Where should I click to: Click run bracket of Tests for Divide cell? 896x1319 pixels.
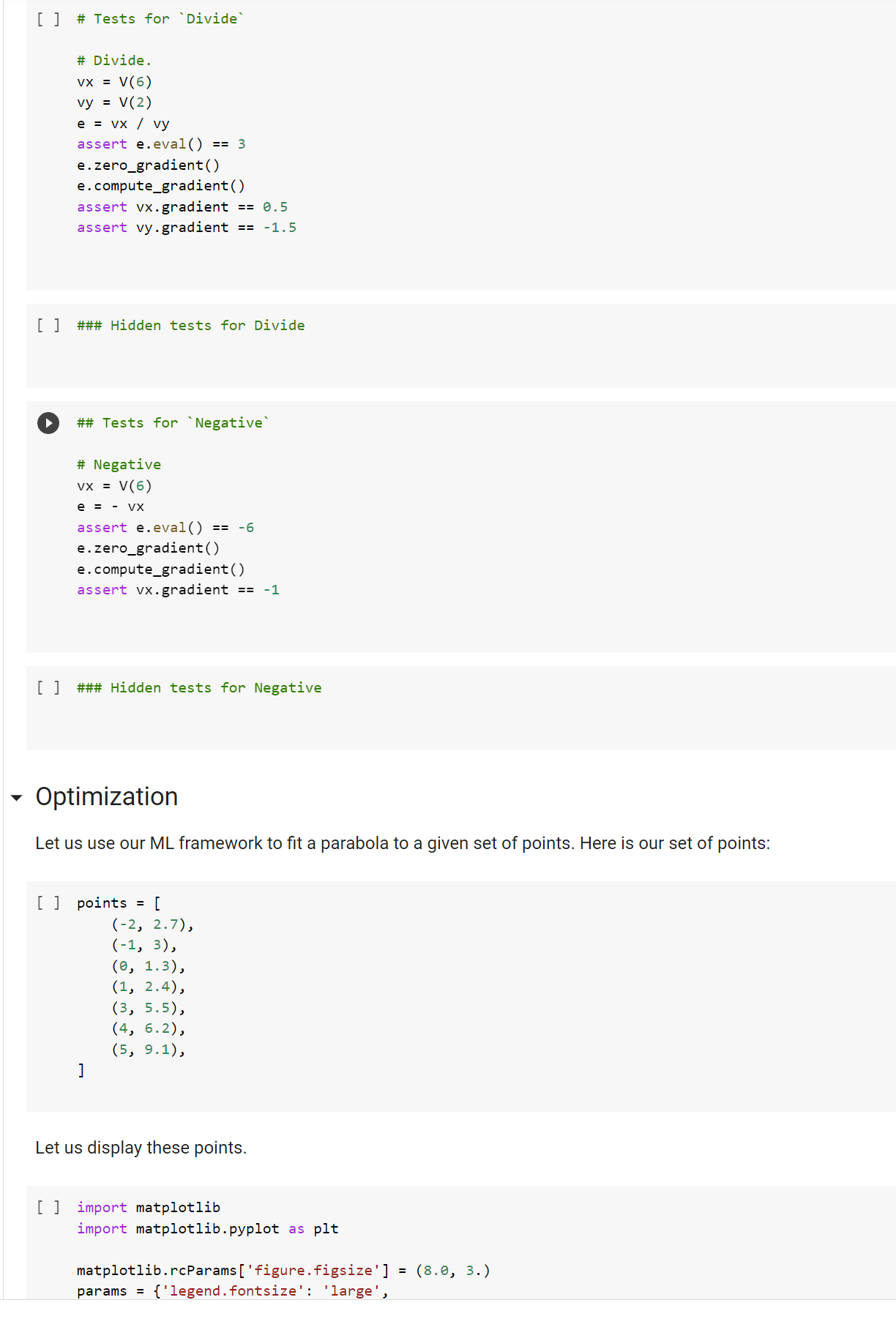point(48,19)
